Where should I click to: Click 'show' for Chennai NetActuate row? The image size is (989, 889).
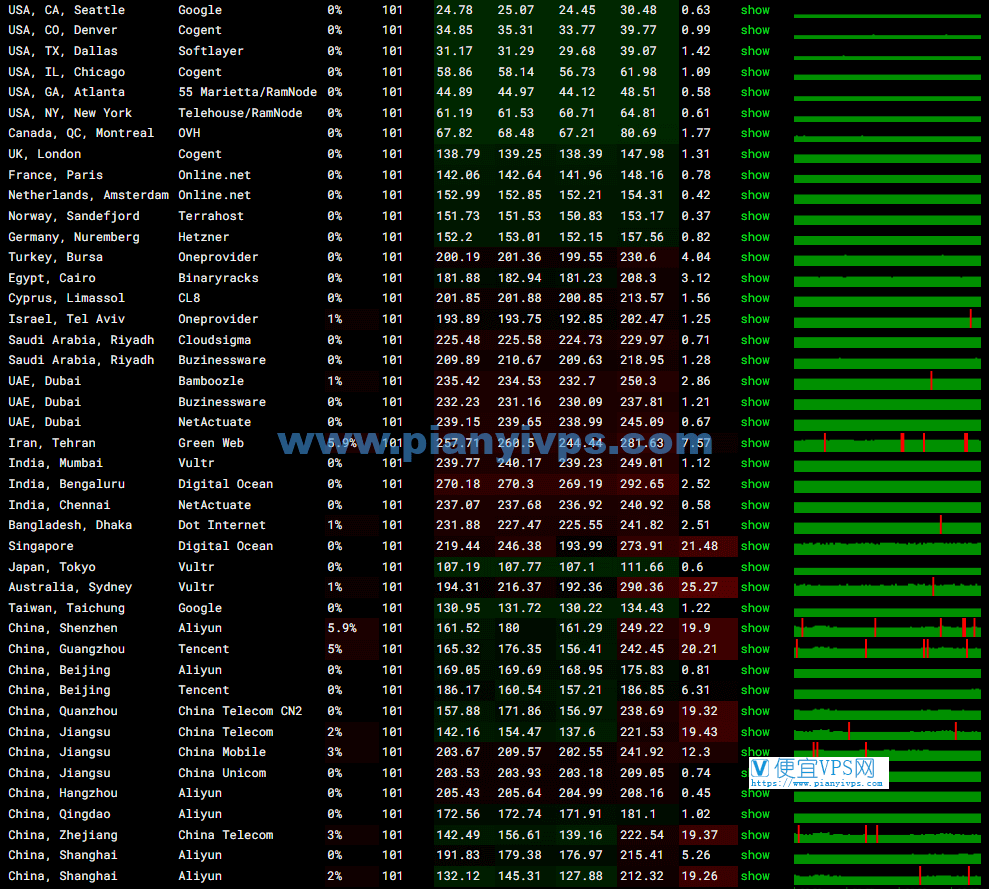pos(755,504)
